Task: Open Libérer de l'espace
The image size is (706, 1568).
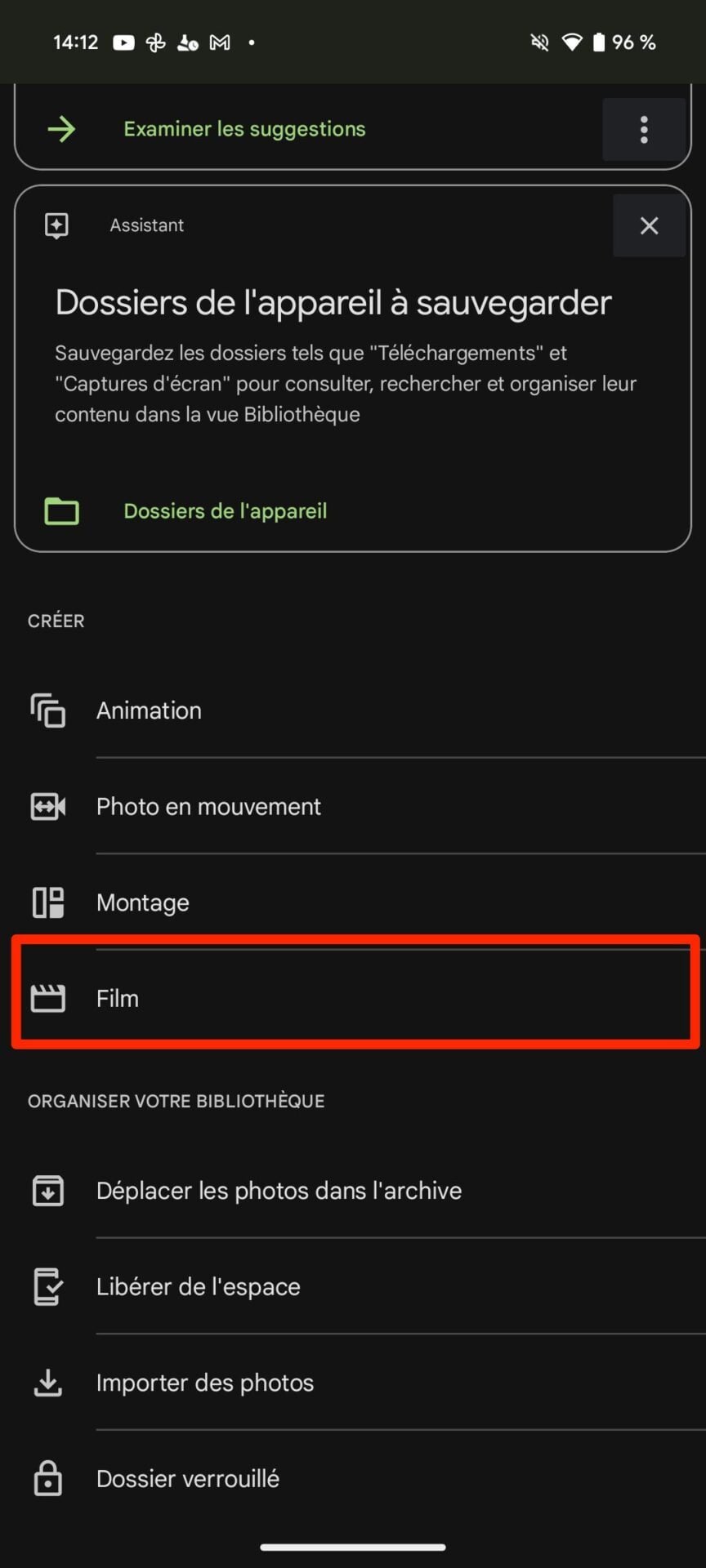Action: [x=199, y=1287]
